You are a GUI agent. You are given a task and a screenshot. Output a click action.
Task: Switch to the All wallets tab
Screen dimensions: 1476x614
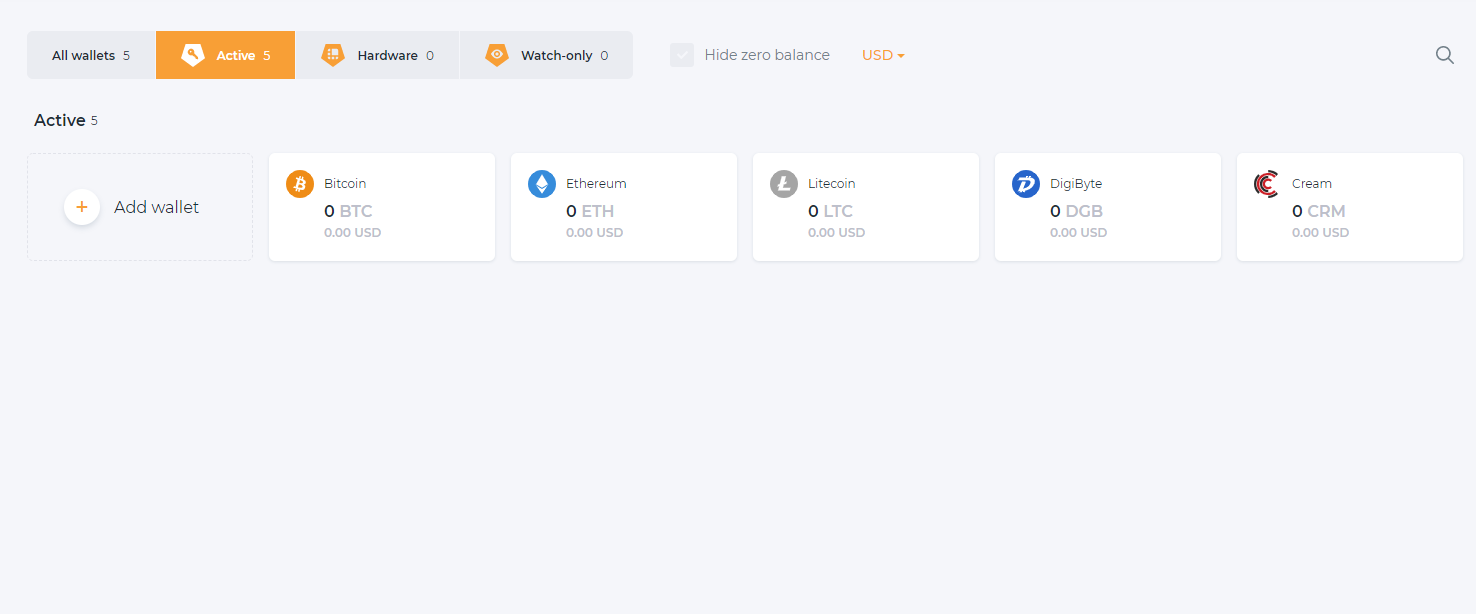[x=91, y=55]
